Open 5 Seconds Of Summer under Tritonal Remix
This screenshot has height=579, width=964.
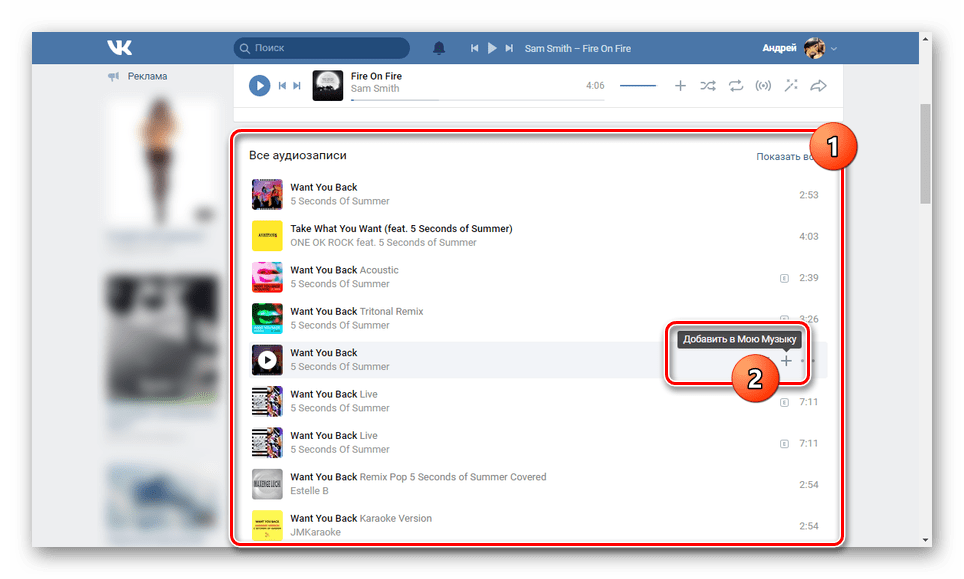point(340,326)
